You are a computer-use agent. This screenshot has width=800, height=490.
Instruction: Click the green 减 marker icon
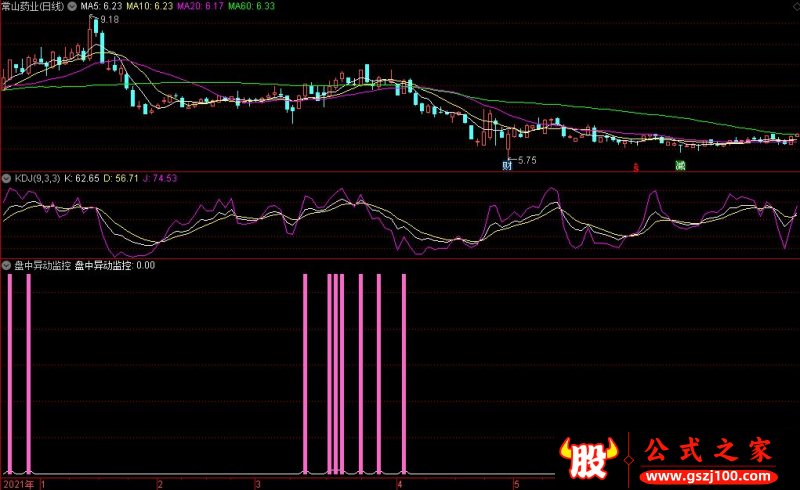coord(680,166)
